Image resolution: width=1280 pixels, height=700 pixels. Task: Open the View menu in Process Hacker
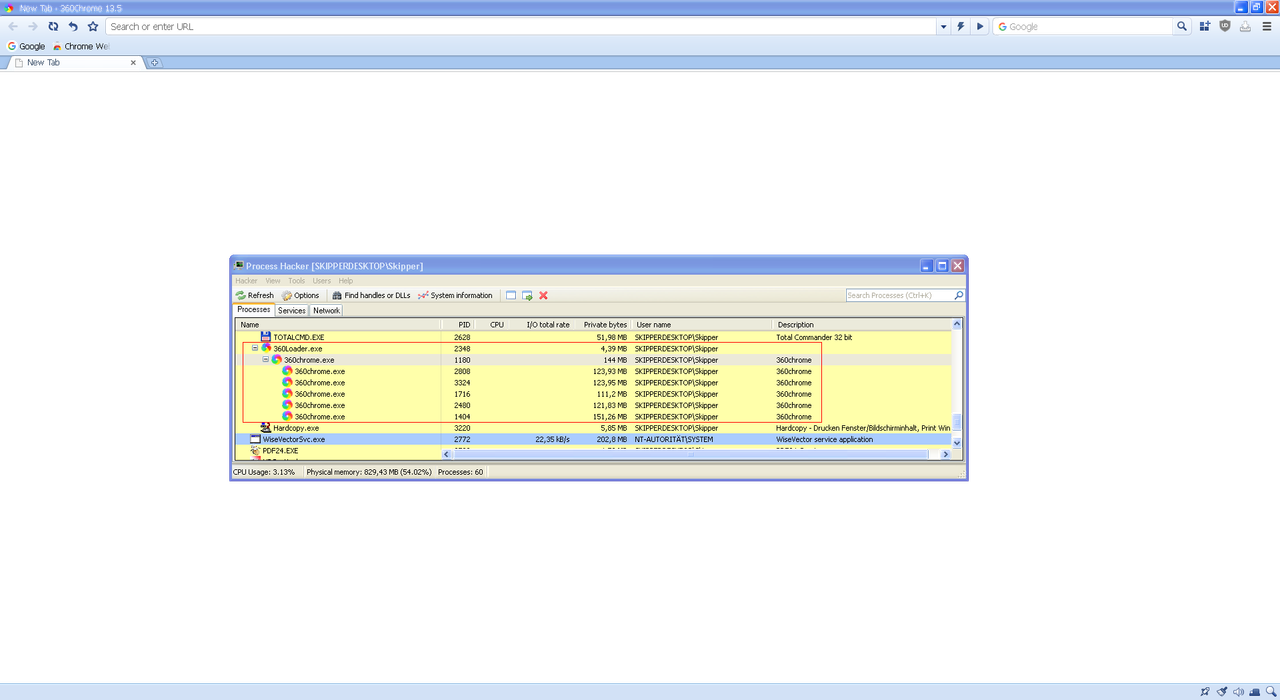point(273,281)
